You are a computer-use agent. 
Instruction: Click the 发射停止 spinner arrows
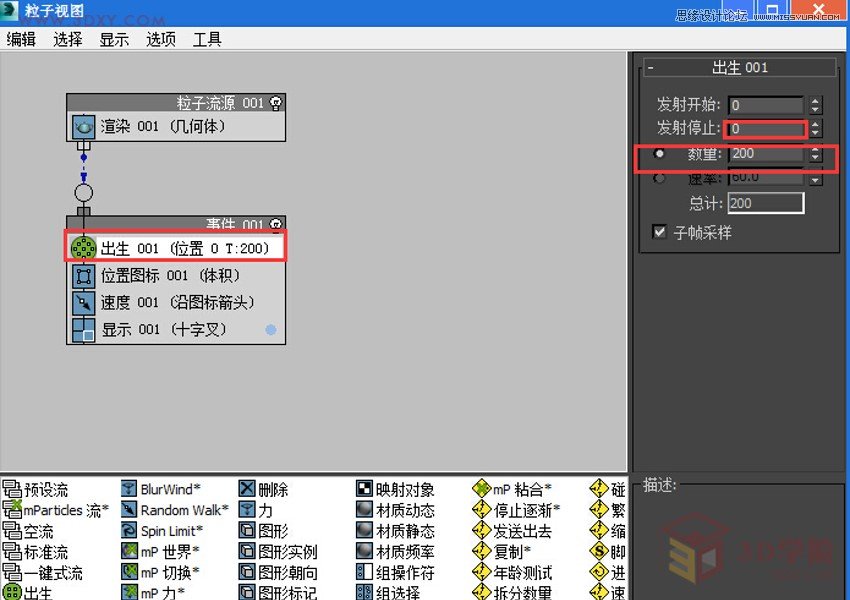(x=815, y=128)
